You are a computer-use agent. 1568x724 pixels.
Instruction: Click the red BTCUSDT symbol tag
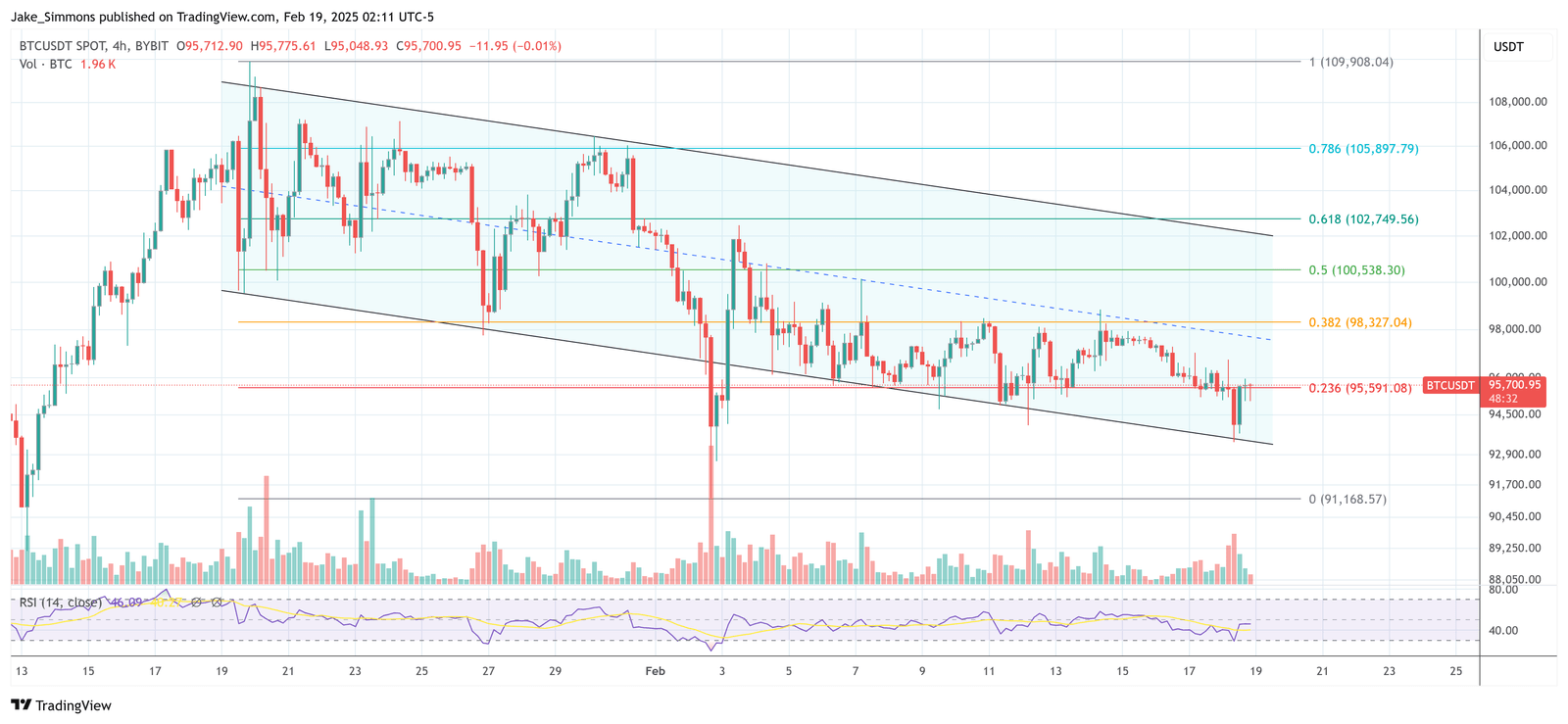click(1450, 386)
